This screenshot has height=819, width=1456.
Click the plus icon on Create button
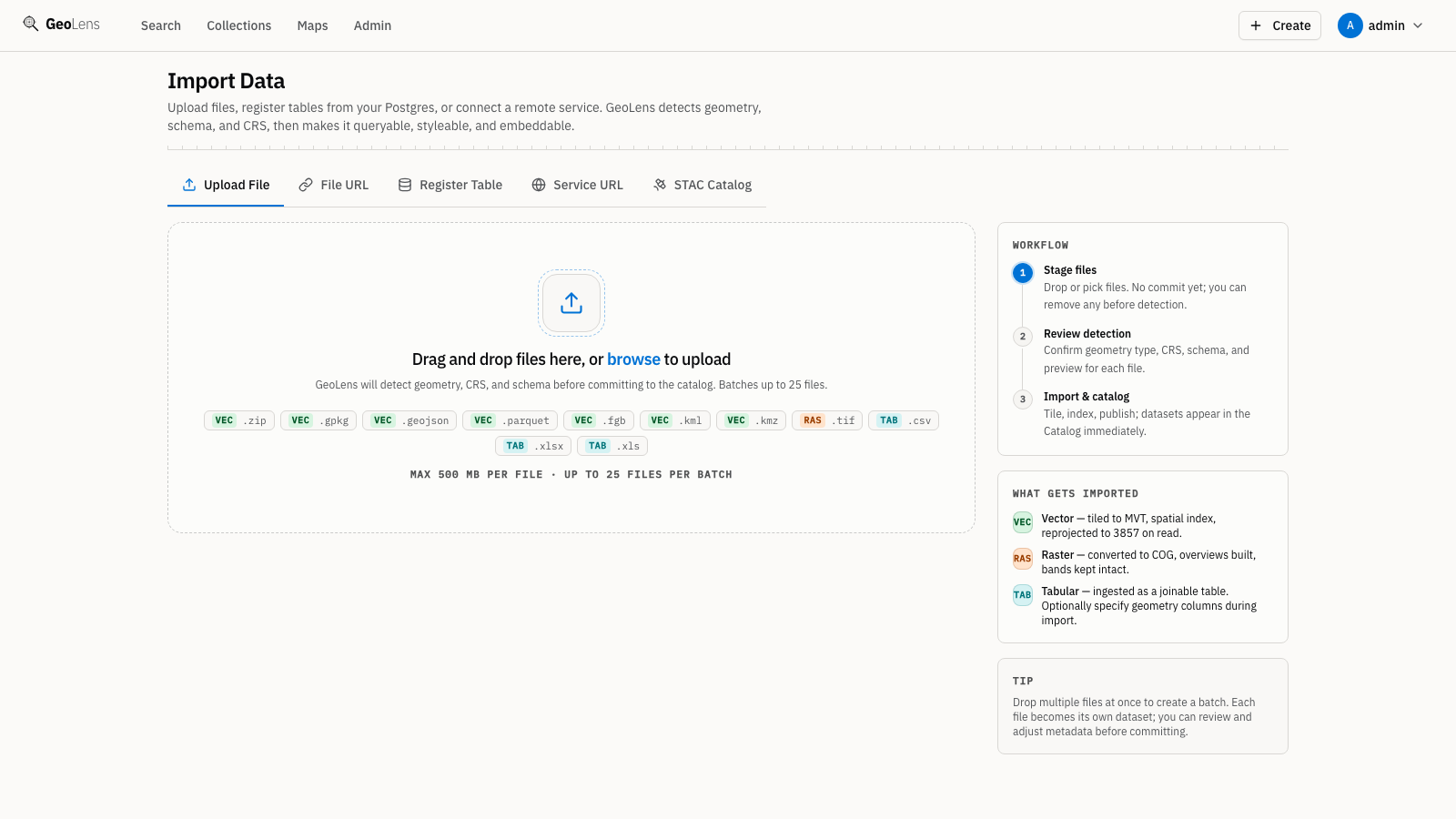[x=1256, y=25]
